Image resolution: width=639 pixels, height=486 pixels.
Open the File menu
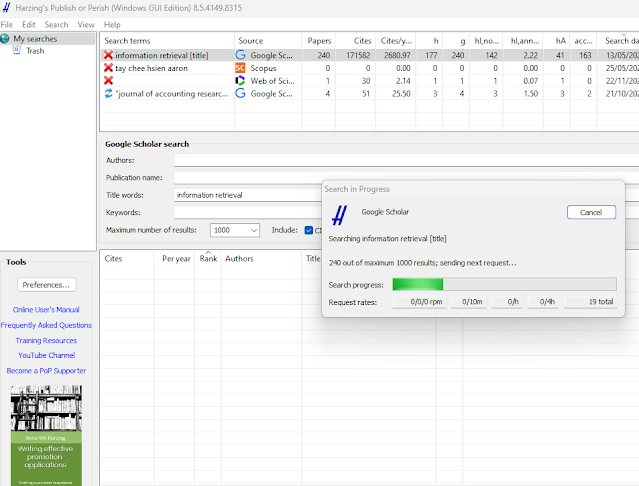coord(7,24)
